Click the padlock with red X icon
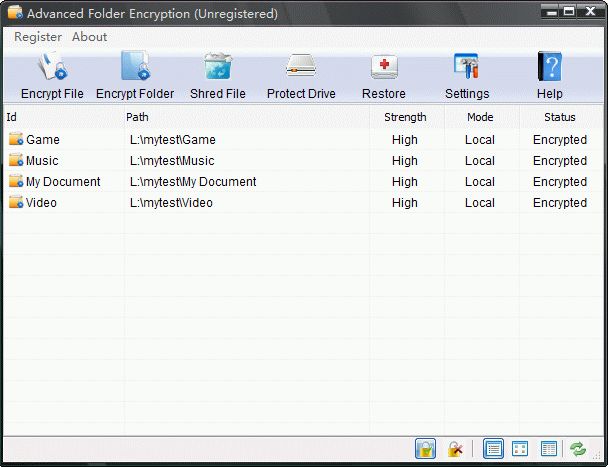The image size is (608, 467). click(456, 449)
